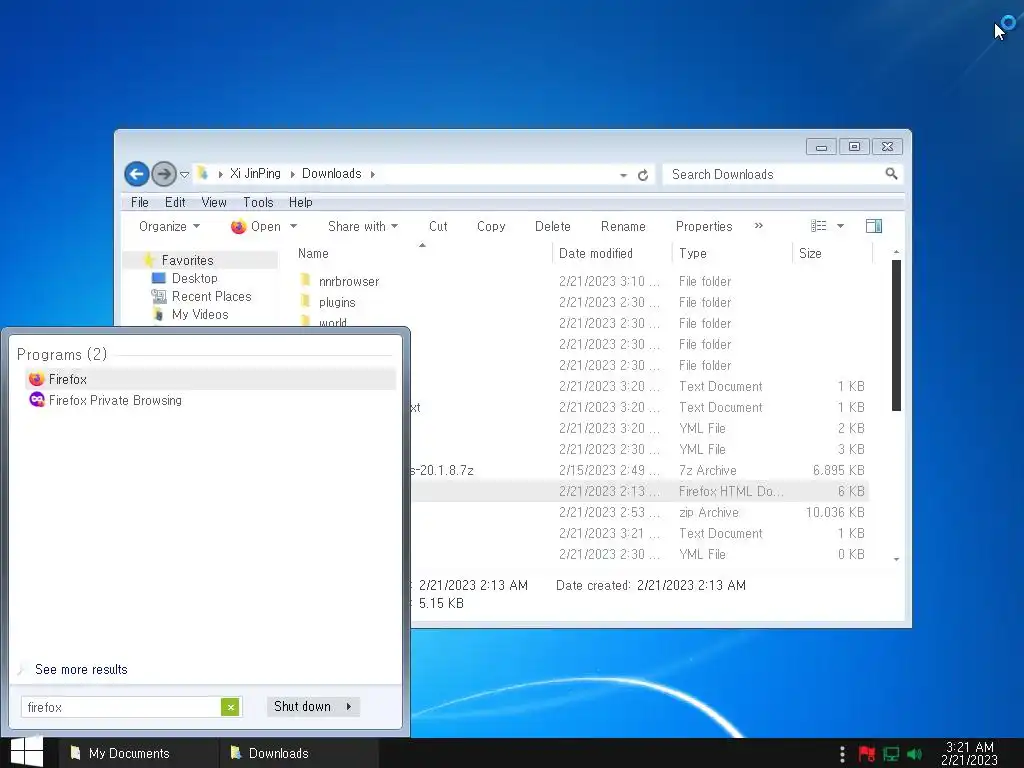Show more toolbar commands chevron
Screen dimensions: 1024x768
[758, 226]
